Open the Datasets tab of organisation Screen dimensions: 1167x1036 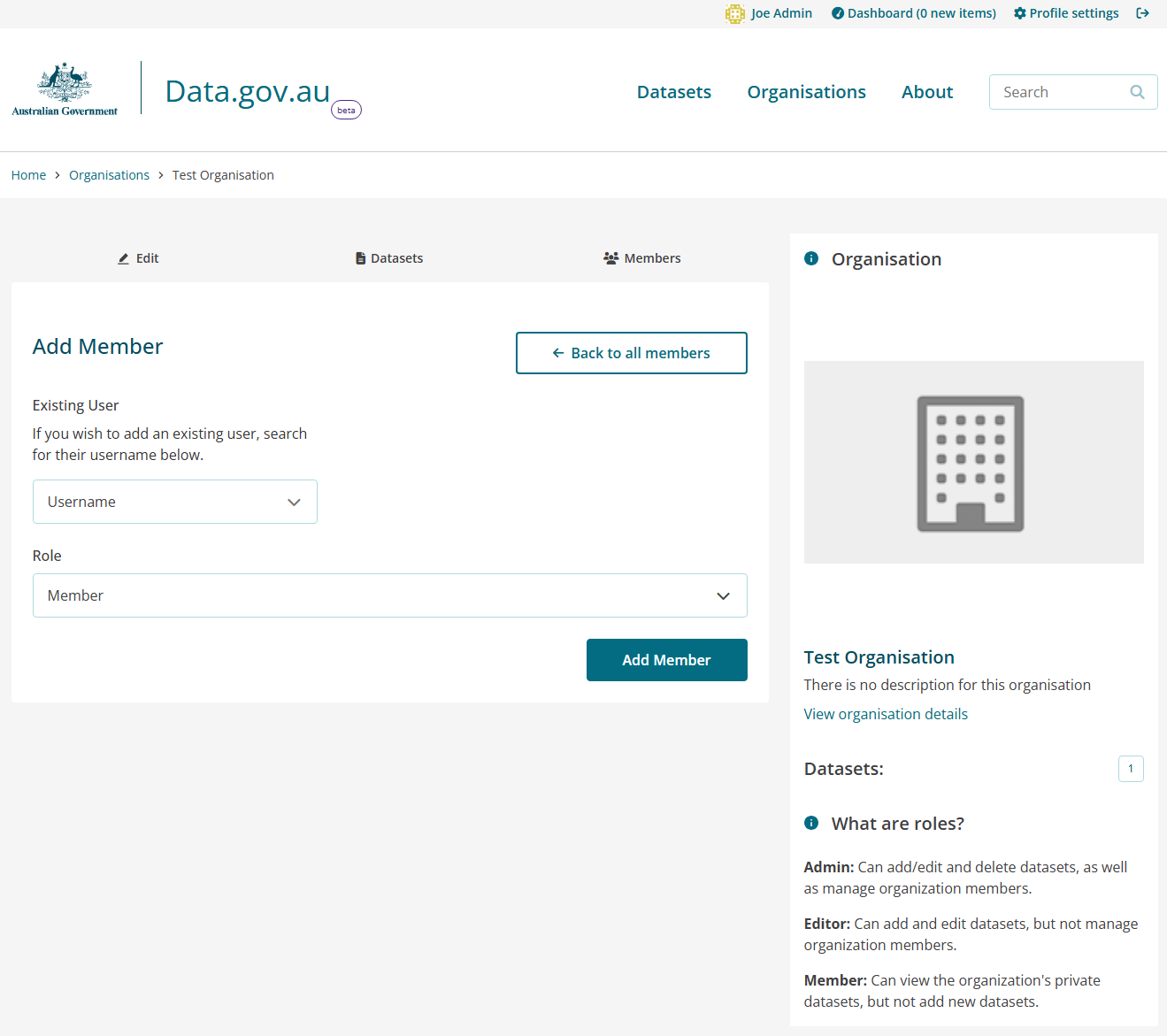click(x=389, y=258)
